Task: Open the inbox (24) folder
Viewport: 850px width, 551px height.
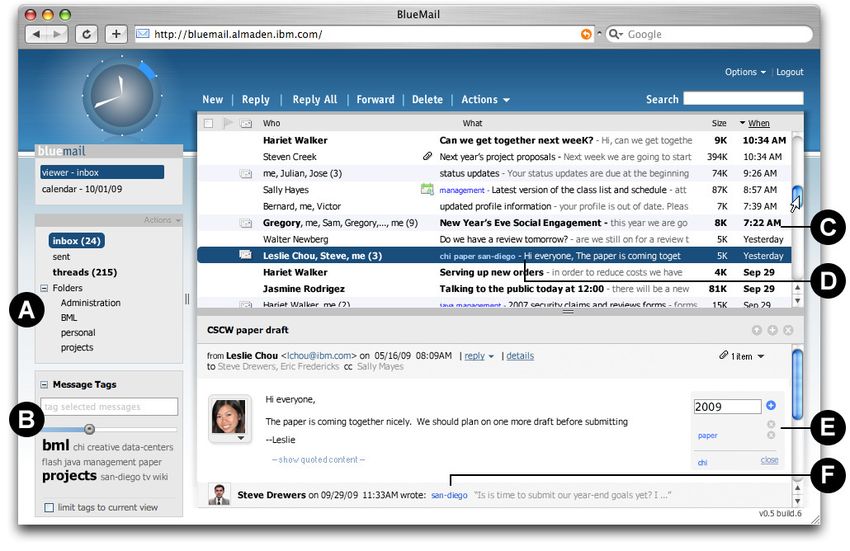Action: (x=76, y=241)
